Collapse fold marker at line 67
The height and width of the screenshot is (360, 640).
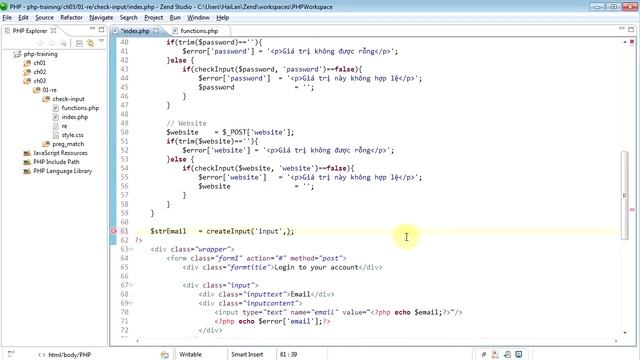click(131, 285)
